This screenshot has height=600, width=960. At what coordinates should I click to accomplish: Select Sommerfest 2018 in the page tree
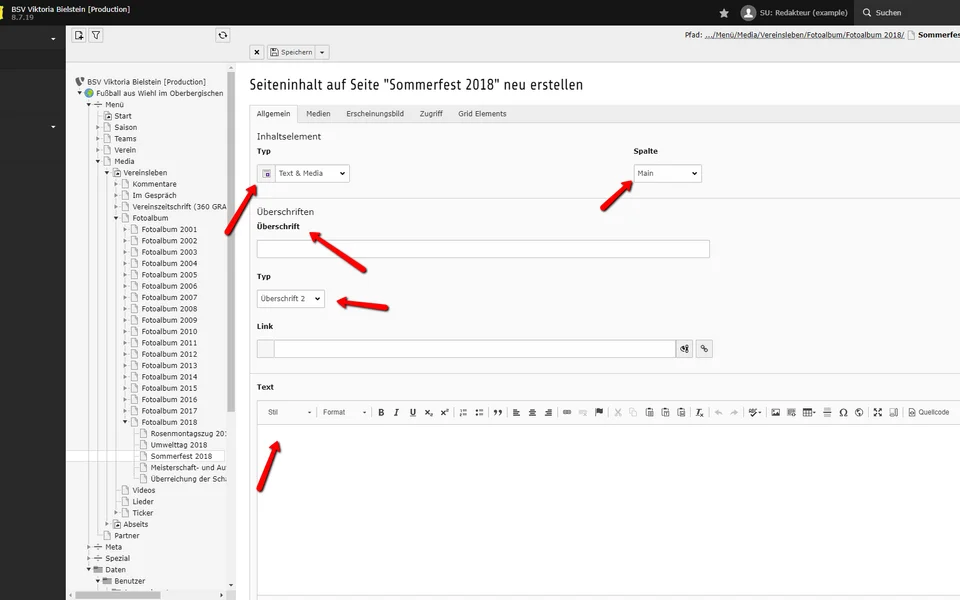181,456
